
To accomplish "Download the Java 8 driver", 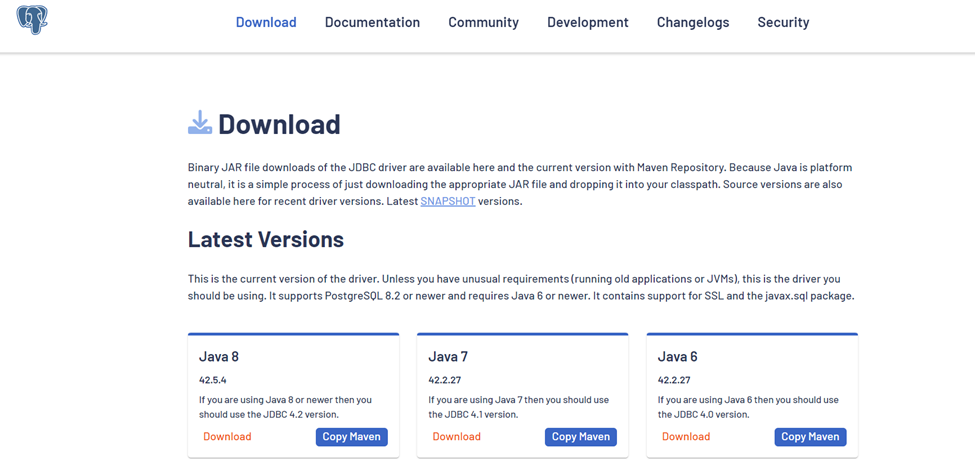I will click(227, 437).
